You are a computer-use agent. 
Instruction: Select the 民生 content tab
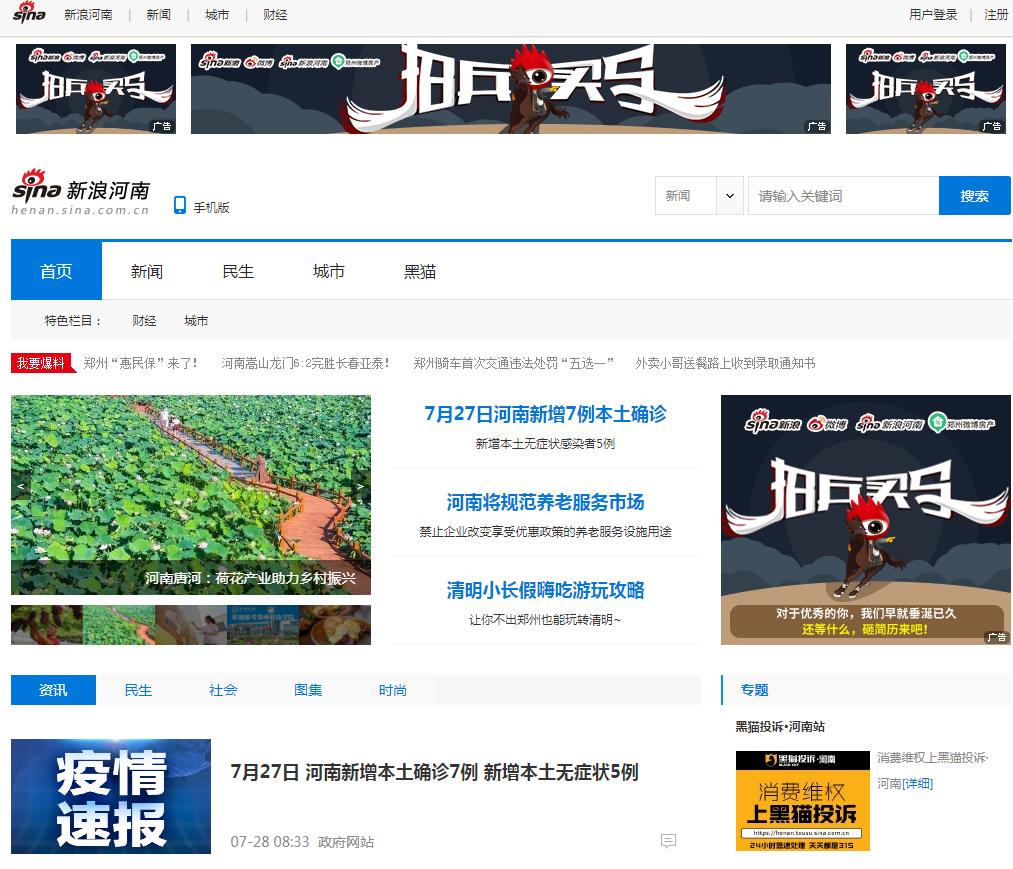[138, 690]
